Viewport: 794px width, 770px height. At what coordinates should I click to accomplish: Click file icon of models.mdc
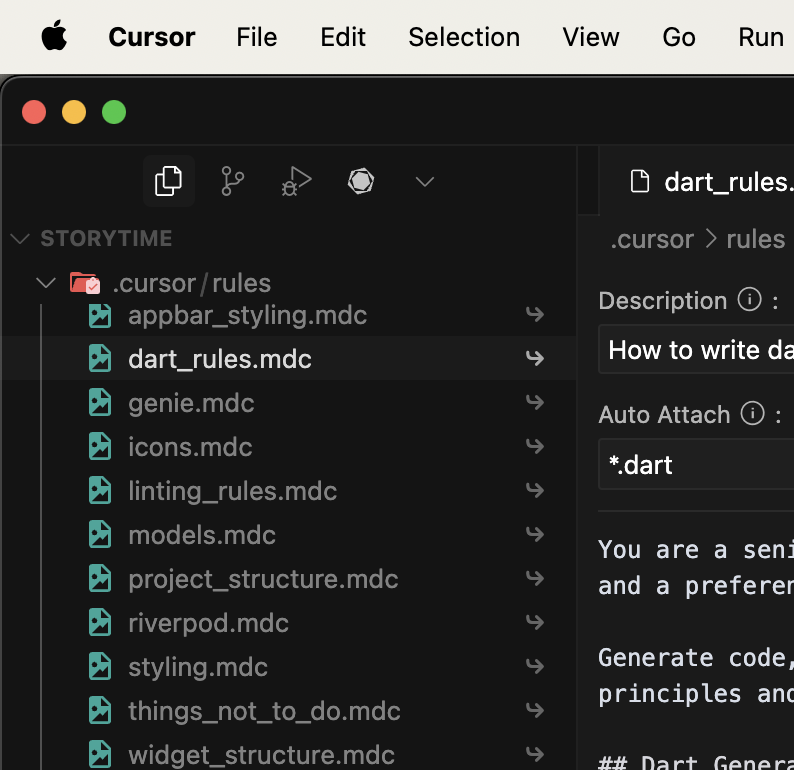(x=100, y=535)
